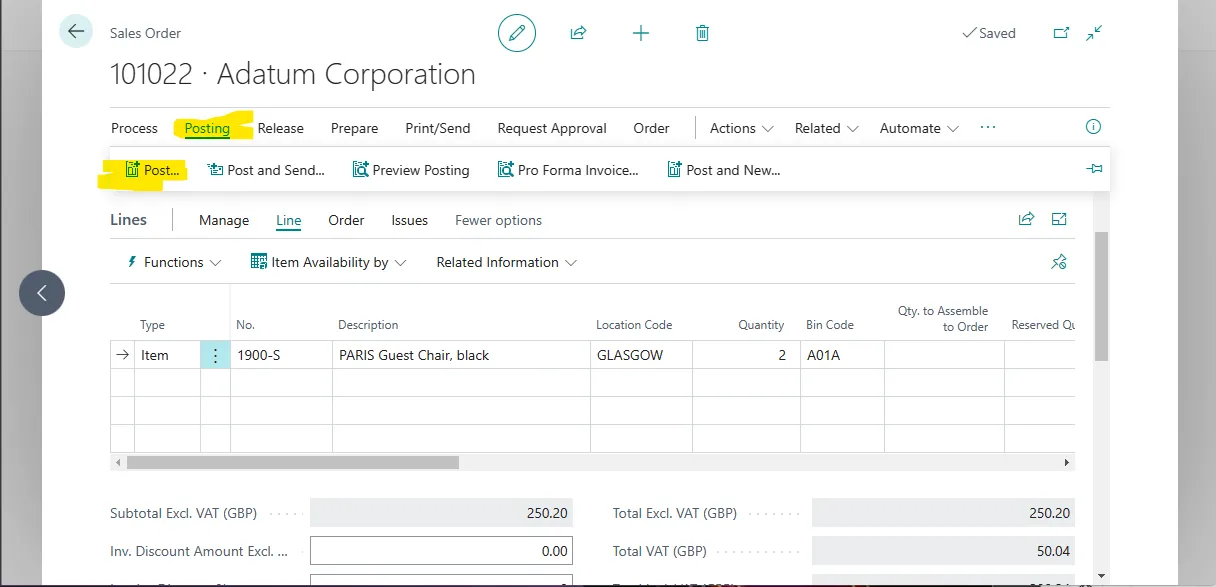Click the Description column header

[368, 325]
